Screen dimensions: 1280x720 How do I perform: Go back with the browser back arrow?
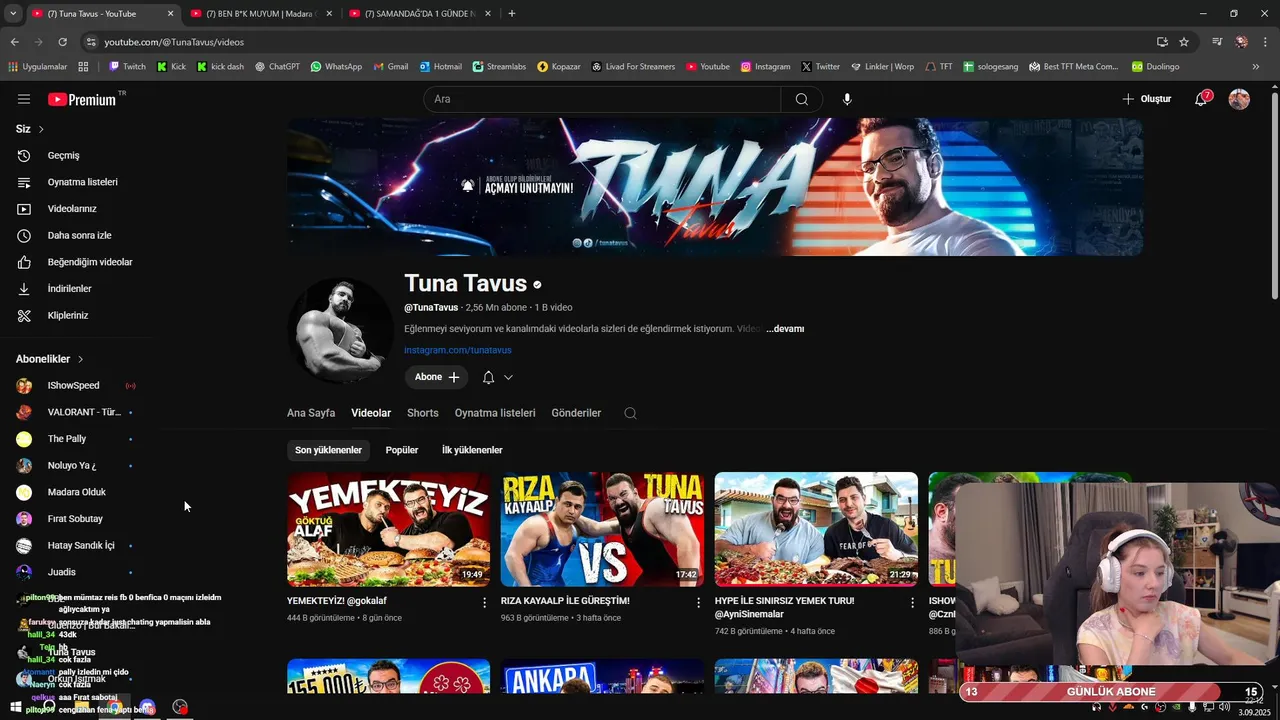[x=15, y=42]
